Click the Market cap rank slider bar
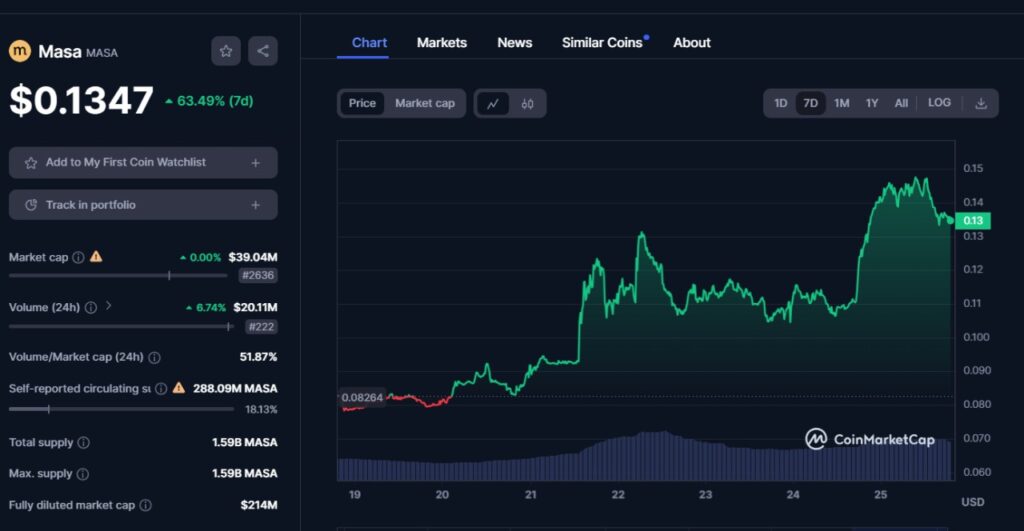 (118, 276)
